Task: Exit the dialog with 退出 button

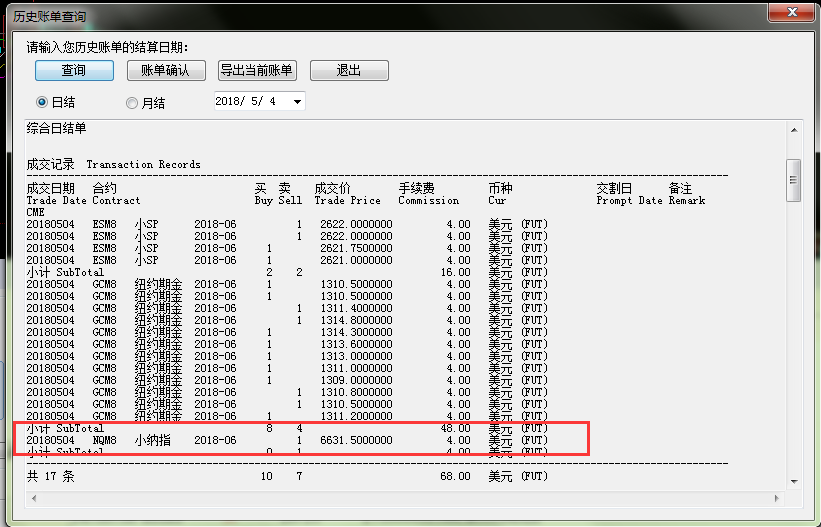Action: [348, 70]
